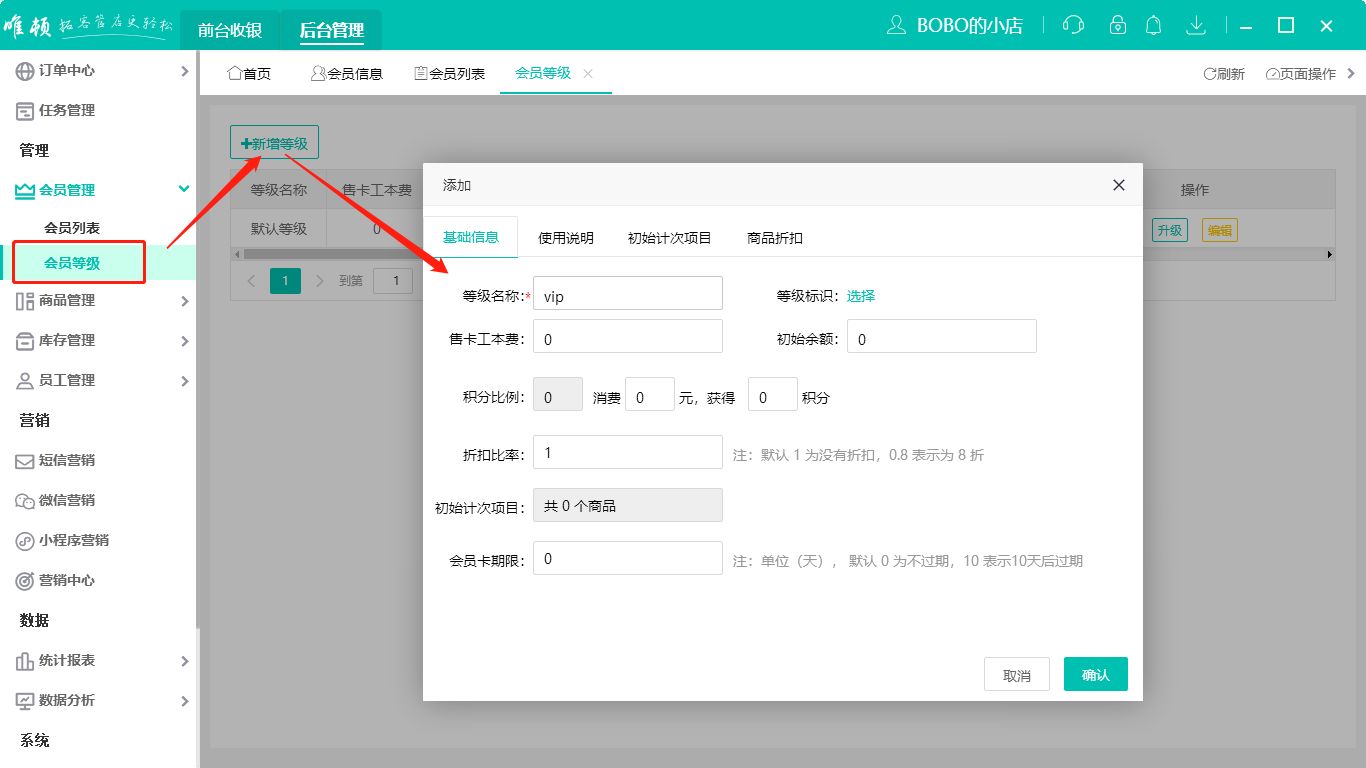Screen dimensions: 1366x768
Task: Open the notification bell icon
Action: pyautogui.click(x=1154, y=25)
